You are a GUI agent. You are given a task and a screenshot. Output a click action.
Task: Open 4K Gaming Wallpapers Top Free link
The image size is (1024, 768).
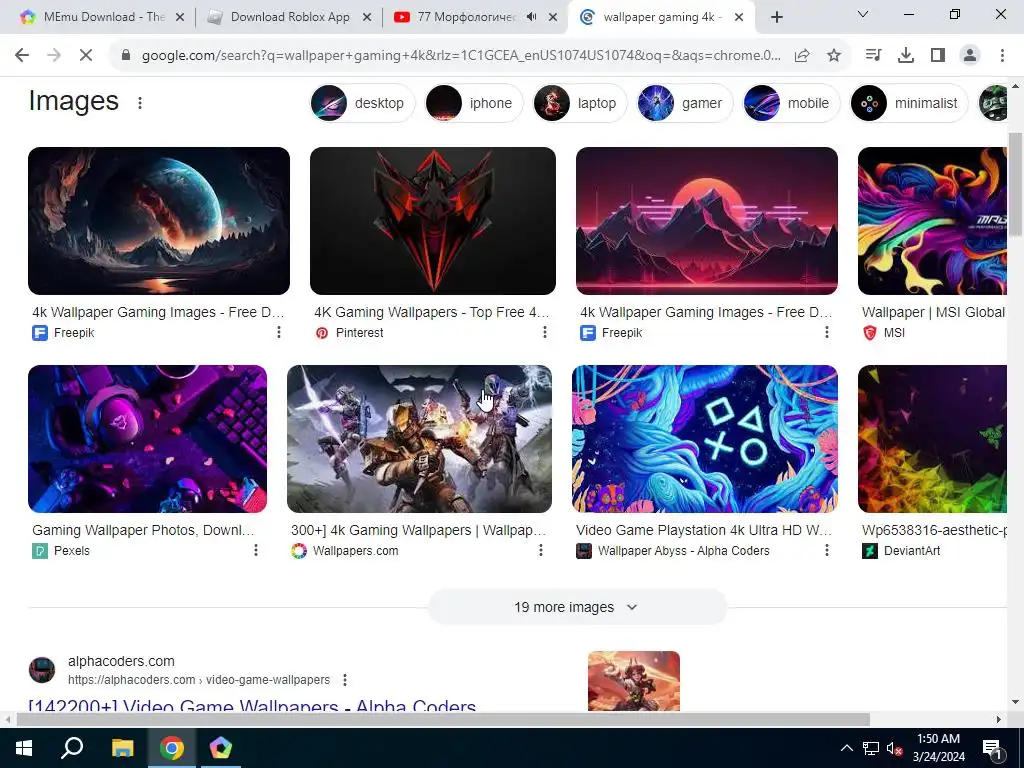tap(432, 312)
